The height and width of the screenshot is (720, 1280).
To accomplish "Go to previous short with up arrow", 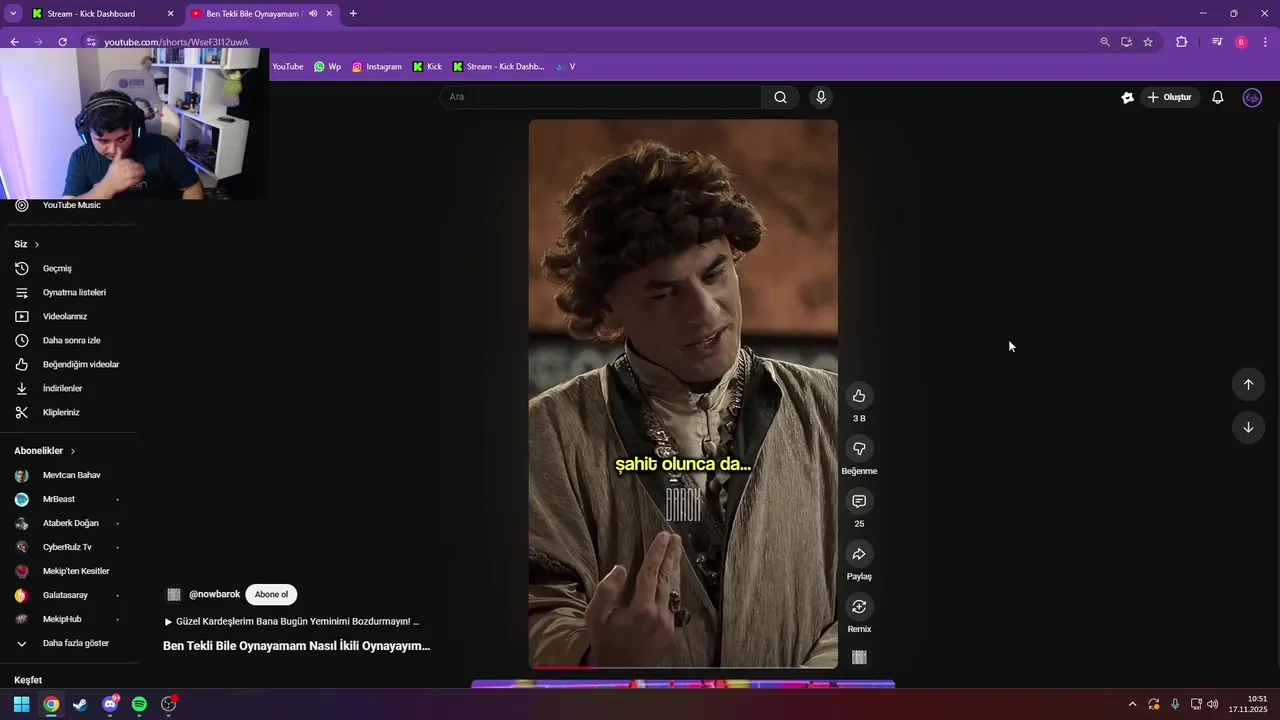I will (1248, 384).
